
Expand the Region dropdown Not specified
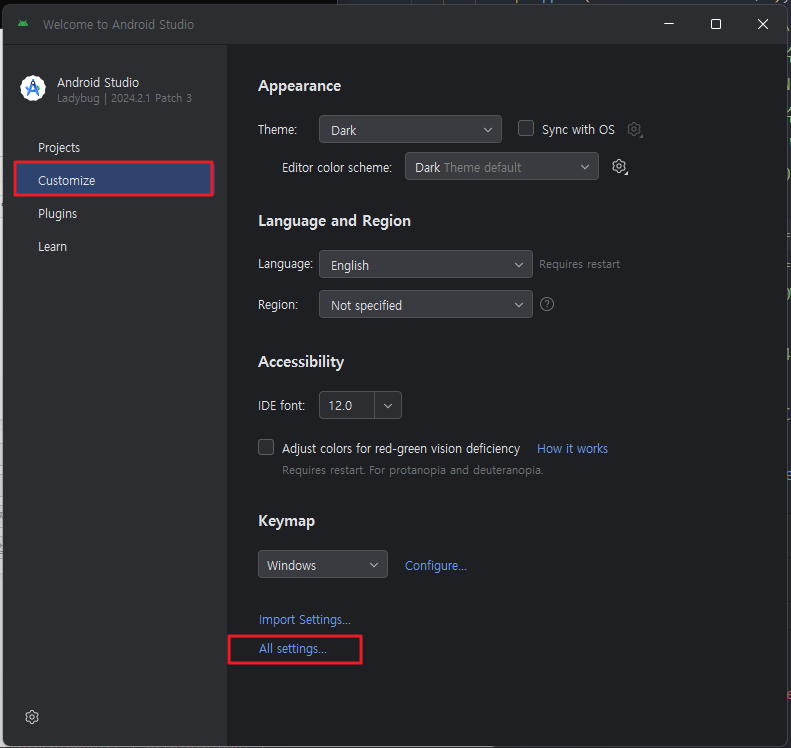pyautogui.click(x=425, y=304)
